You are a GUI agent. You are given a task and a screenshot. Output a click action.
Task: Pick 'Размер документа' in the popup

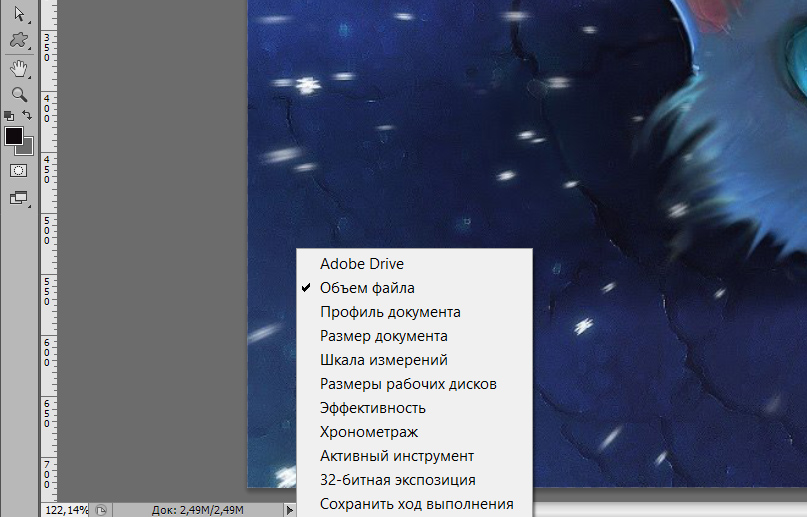click(383, 336)
